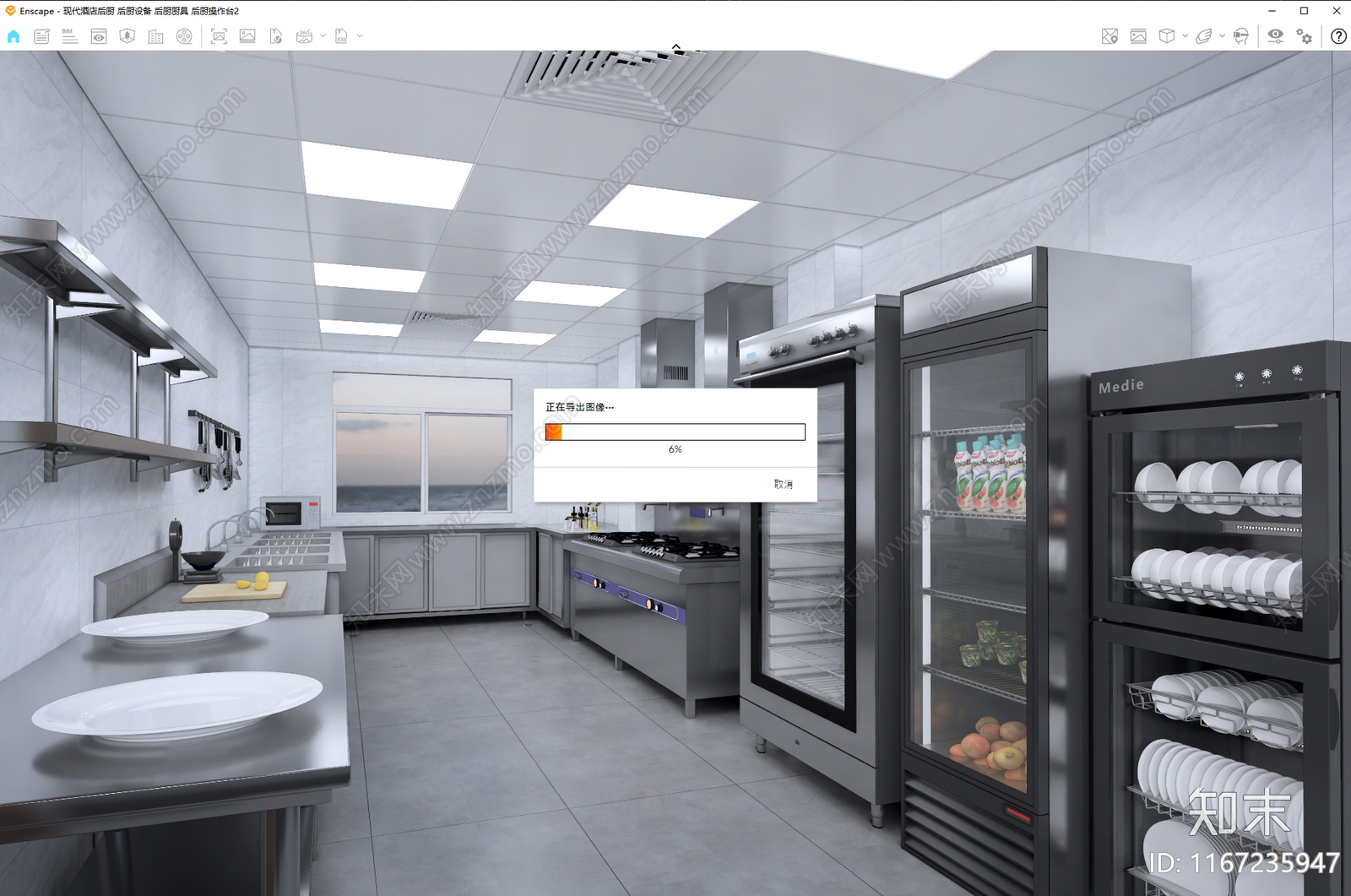Viewport: 1351px width, 896px height.
Task: Expand the 360° panorama export dropdown
Action: click(323, 36)
